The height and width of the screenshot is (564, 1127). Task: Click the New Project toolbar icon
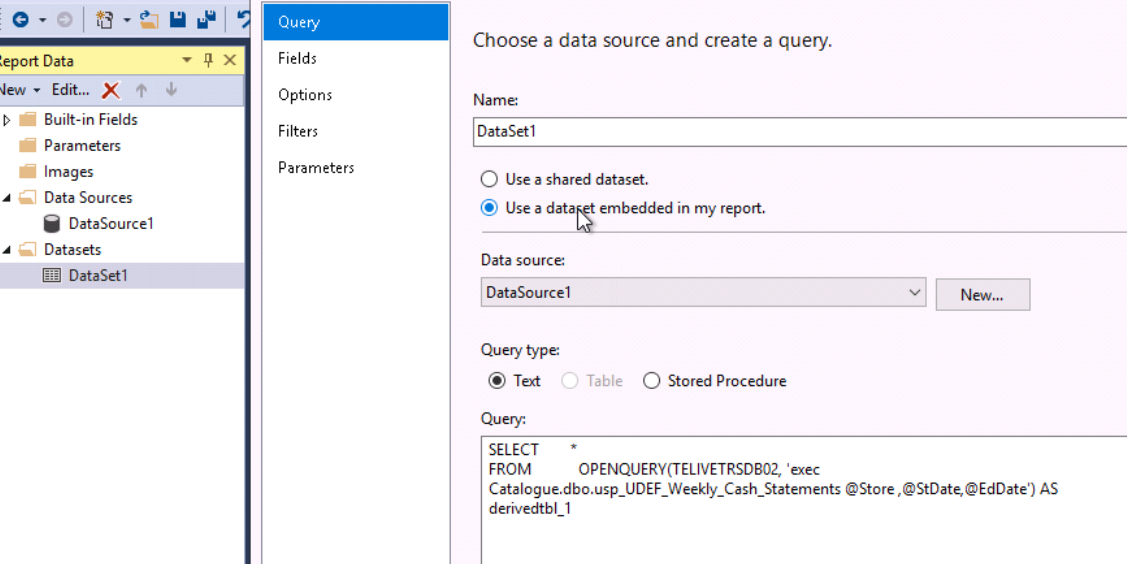click(x=105, y=20)
